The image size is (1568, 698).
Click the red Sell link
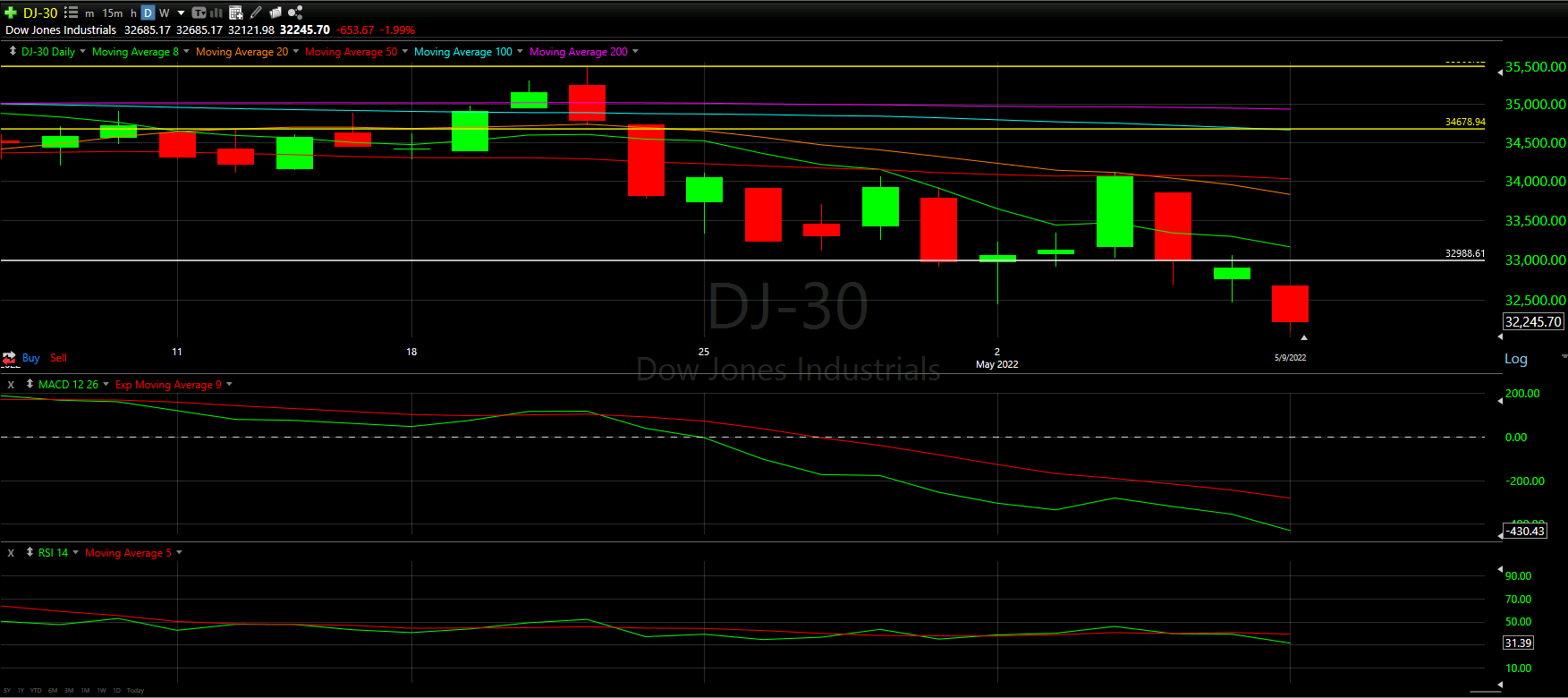[x=58, y=358]
